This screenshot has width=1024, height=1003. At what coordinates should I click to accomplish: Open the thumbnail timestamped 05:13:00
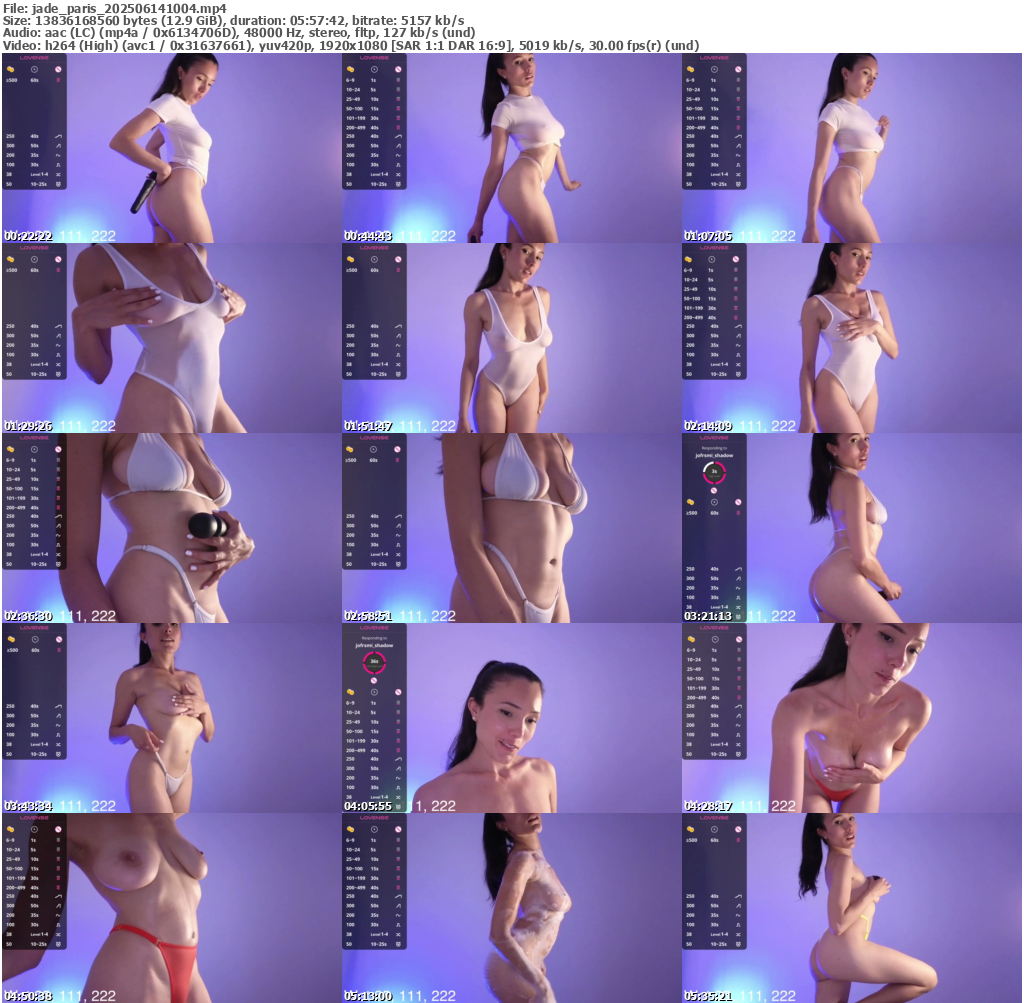coord(511,908)
